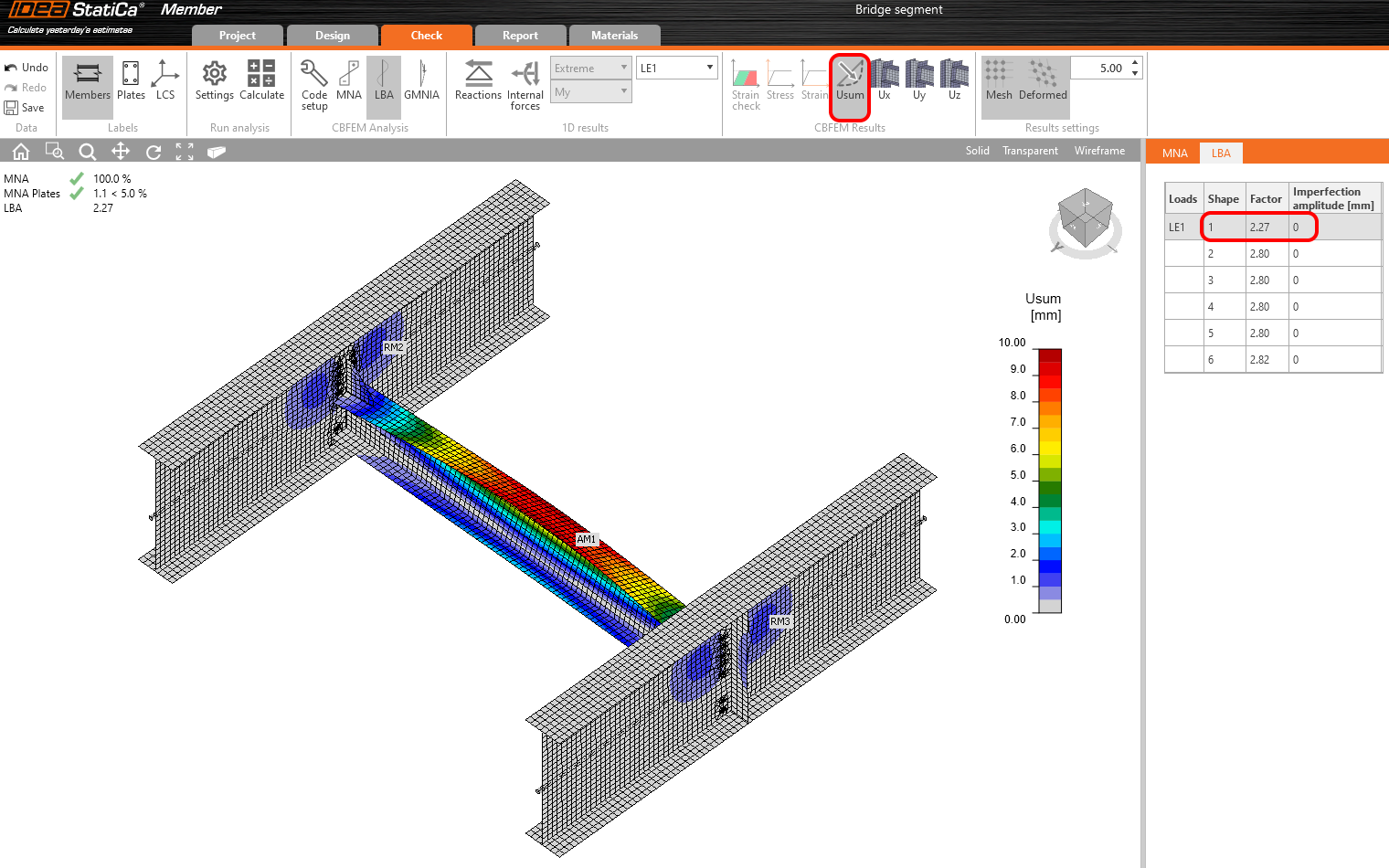Click the Transparent view button
This screenshot has width=1389, height=868.
click(x=1030, y=152)
